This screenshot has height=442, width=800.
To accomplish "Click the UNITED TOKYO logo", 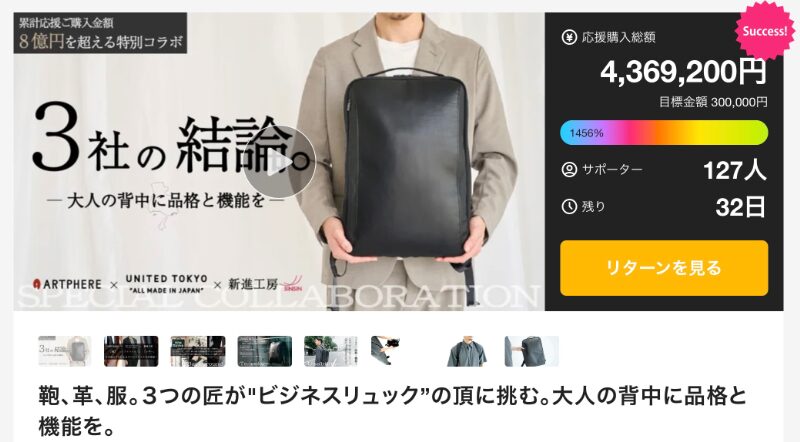I will click(166, 284).
